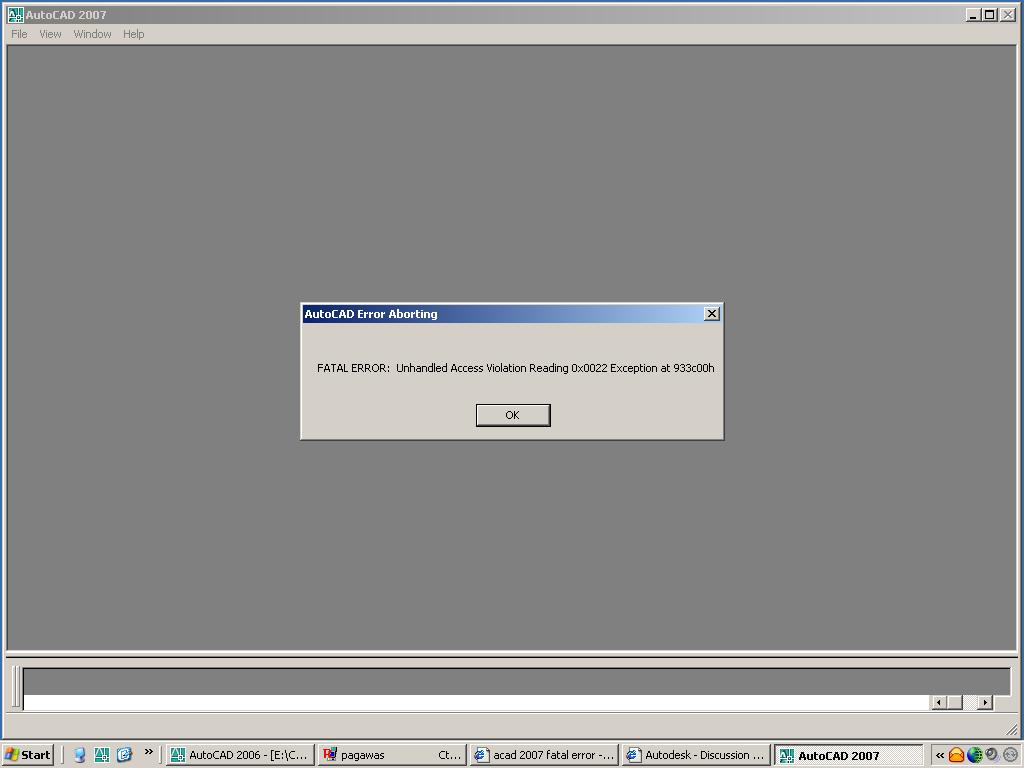1024x768 pixels.
Task: Click the window resize grip corner
Action: click(1012, 729)
